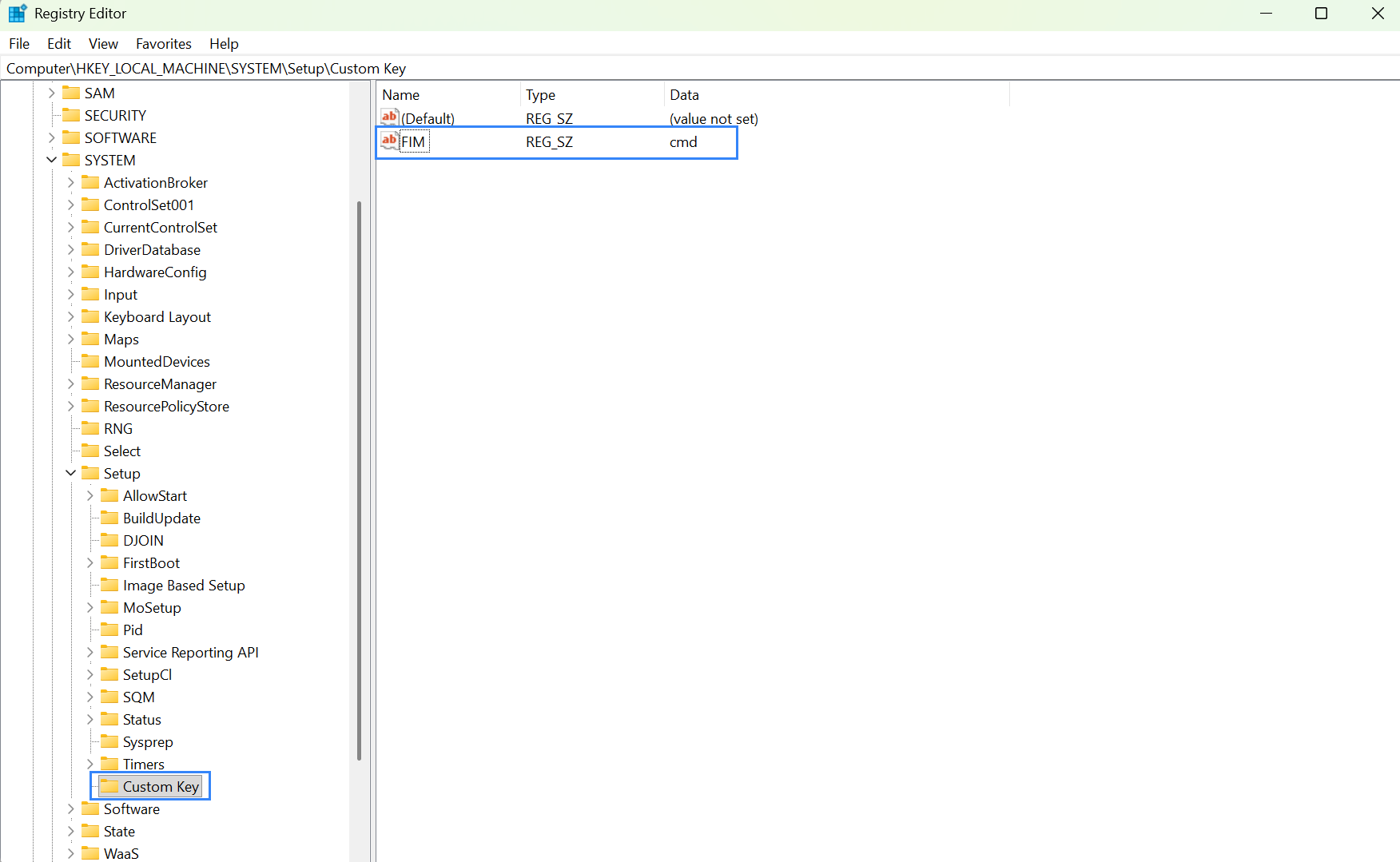Click the Sysprep folder icon
1400x862 pixels.
point(110,741)
